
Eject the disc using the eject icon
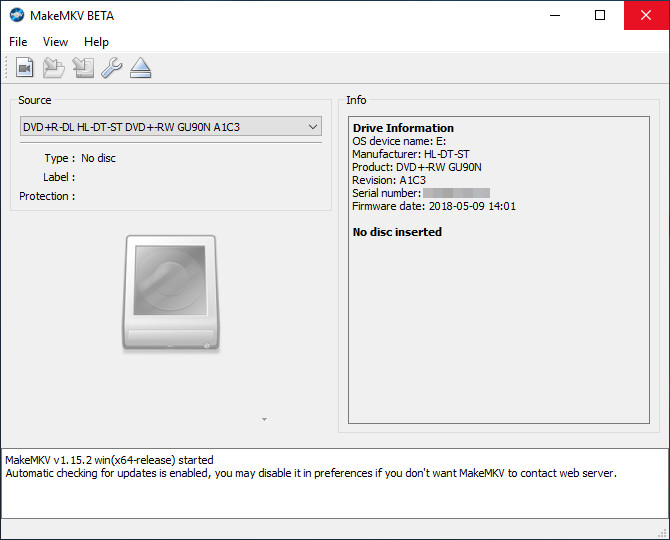140,68
